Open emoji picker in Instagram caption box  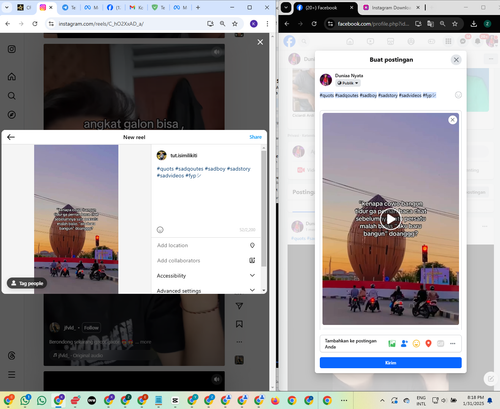point(160,230)
